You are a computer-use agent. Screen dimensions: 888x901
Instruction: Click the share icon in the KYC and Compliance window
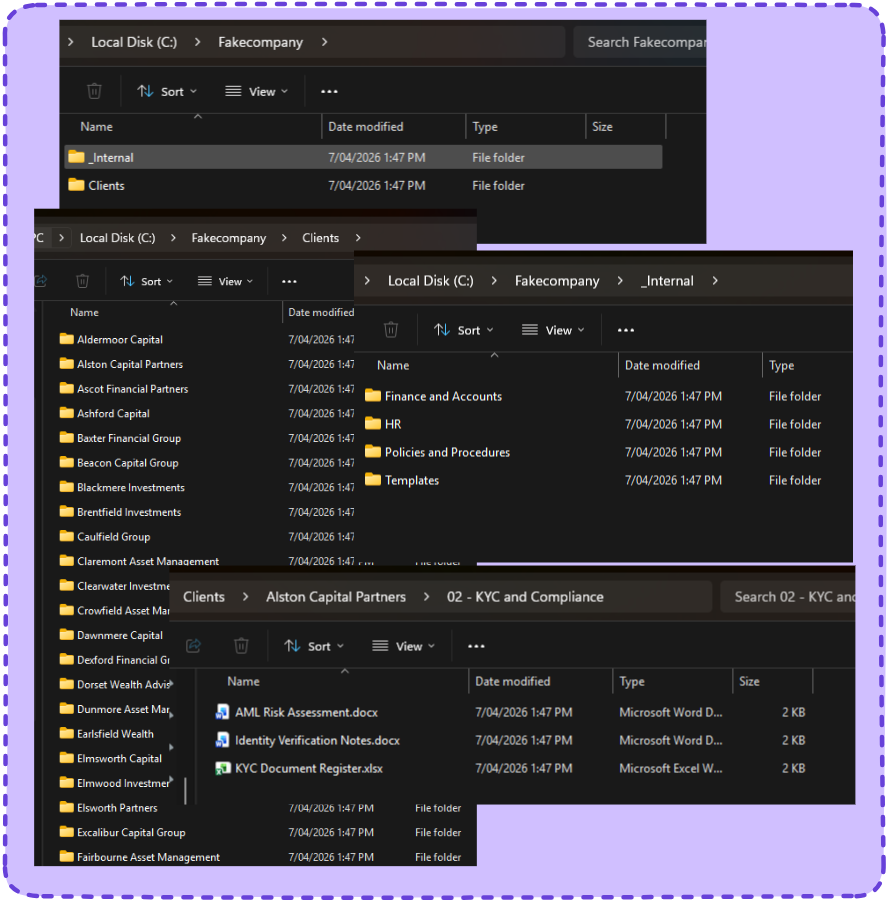point(194,646)
